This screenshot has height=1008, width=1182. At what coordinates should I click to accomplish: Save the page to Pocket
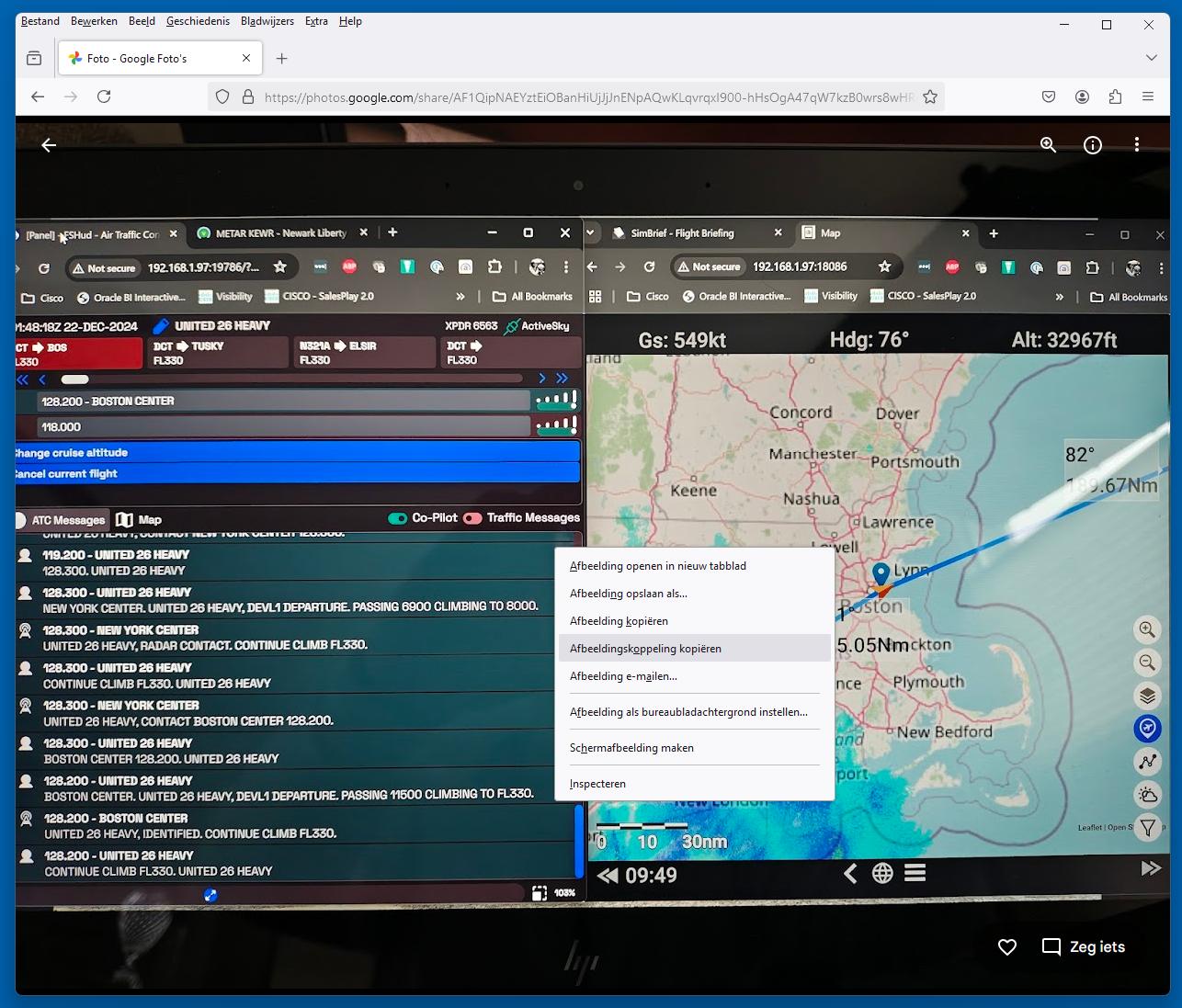(x=1049, y=96)
